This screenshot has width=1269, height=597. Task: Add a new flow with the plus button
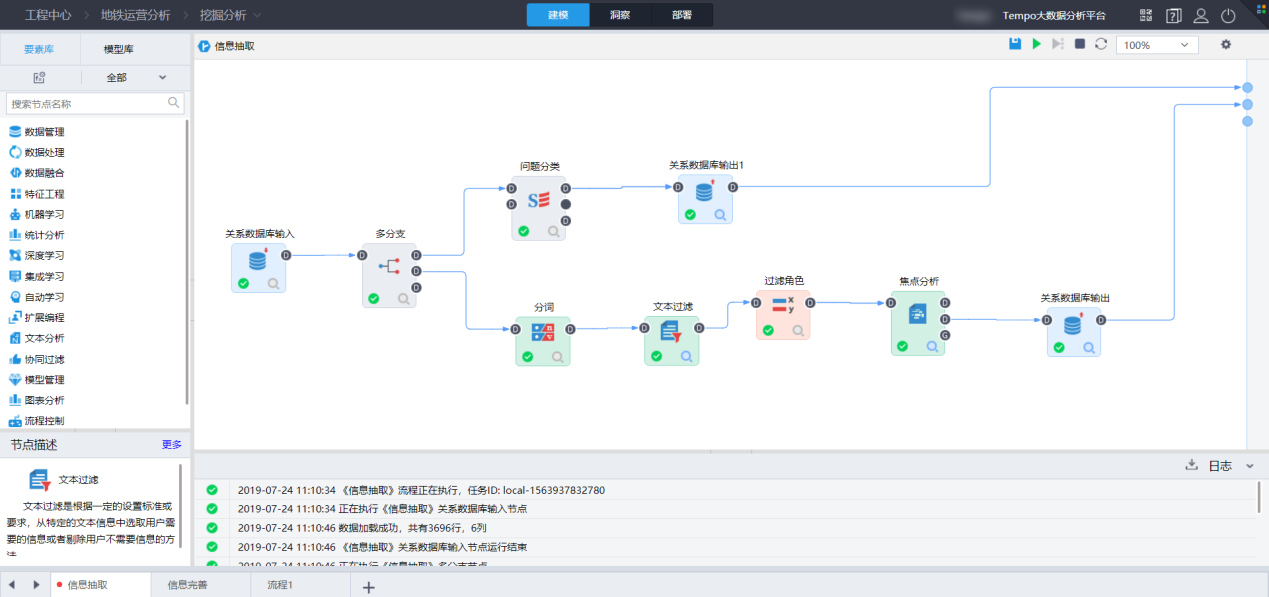368,587
